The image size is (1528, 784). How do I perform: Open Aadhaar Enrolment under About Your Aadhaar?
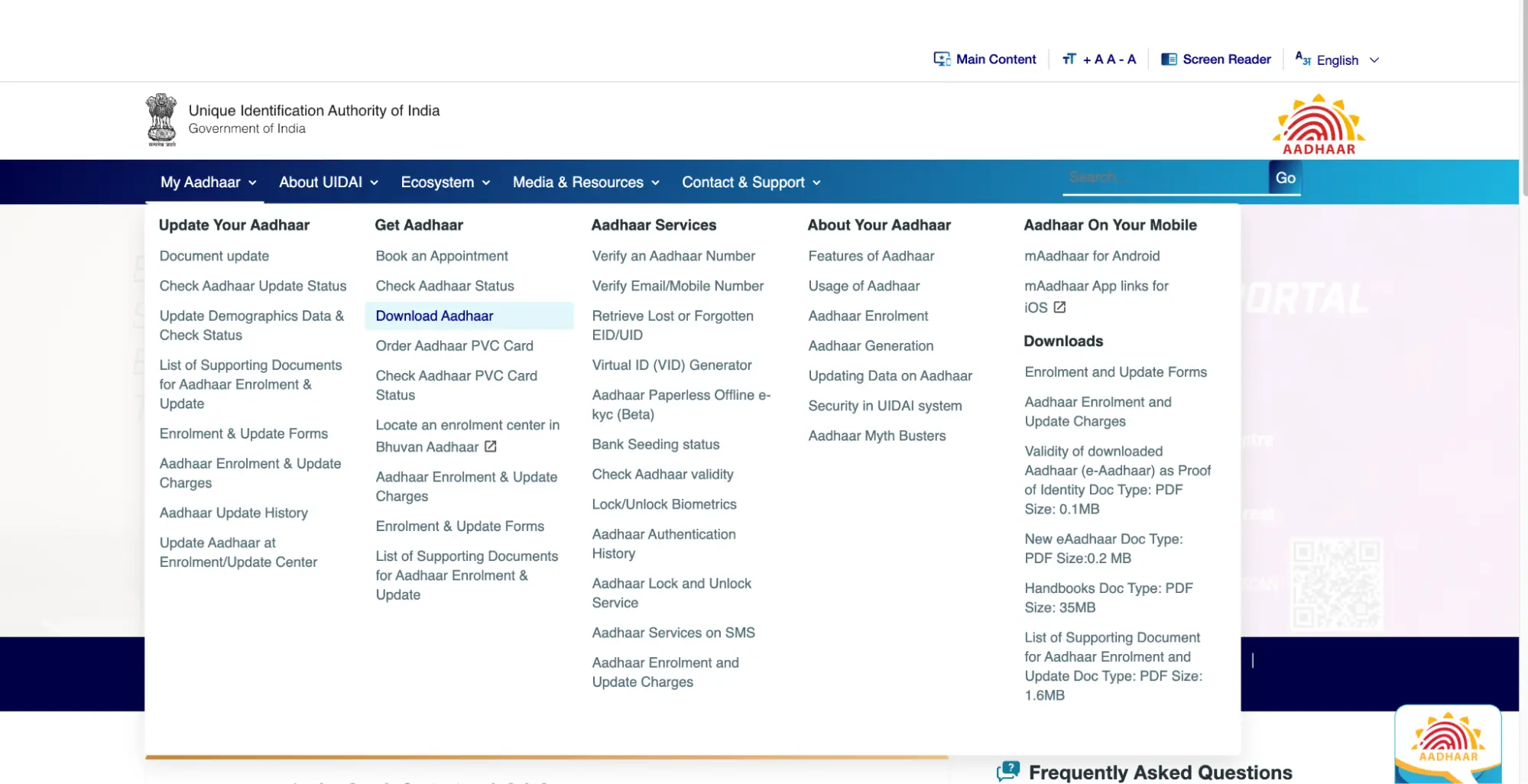pos(868,316)
